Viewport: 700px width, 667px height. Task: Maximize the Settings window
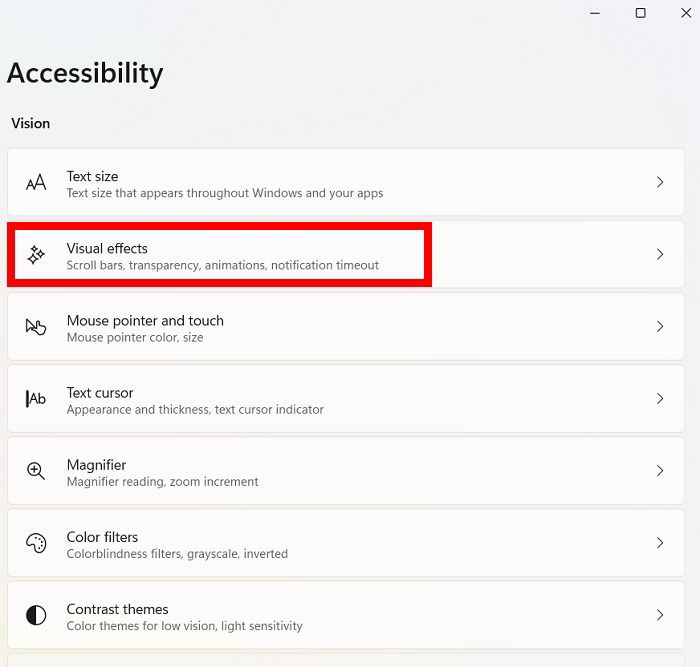(641, 13)
